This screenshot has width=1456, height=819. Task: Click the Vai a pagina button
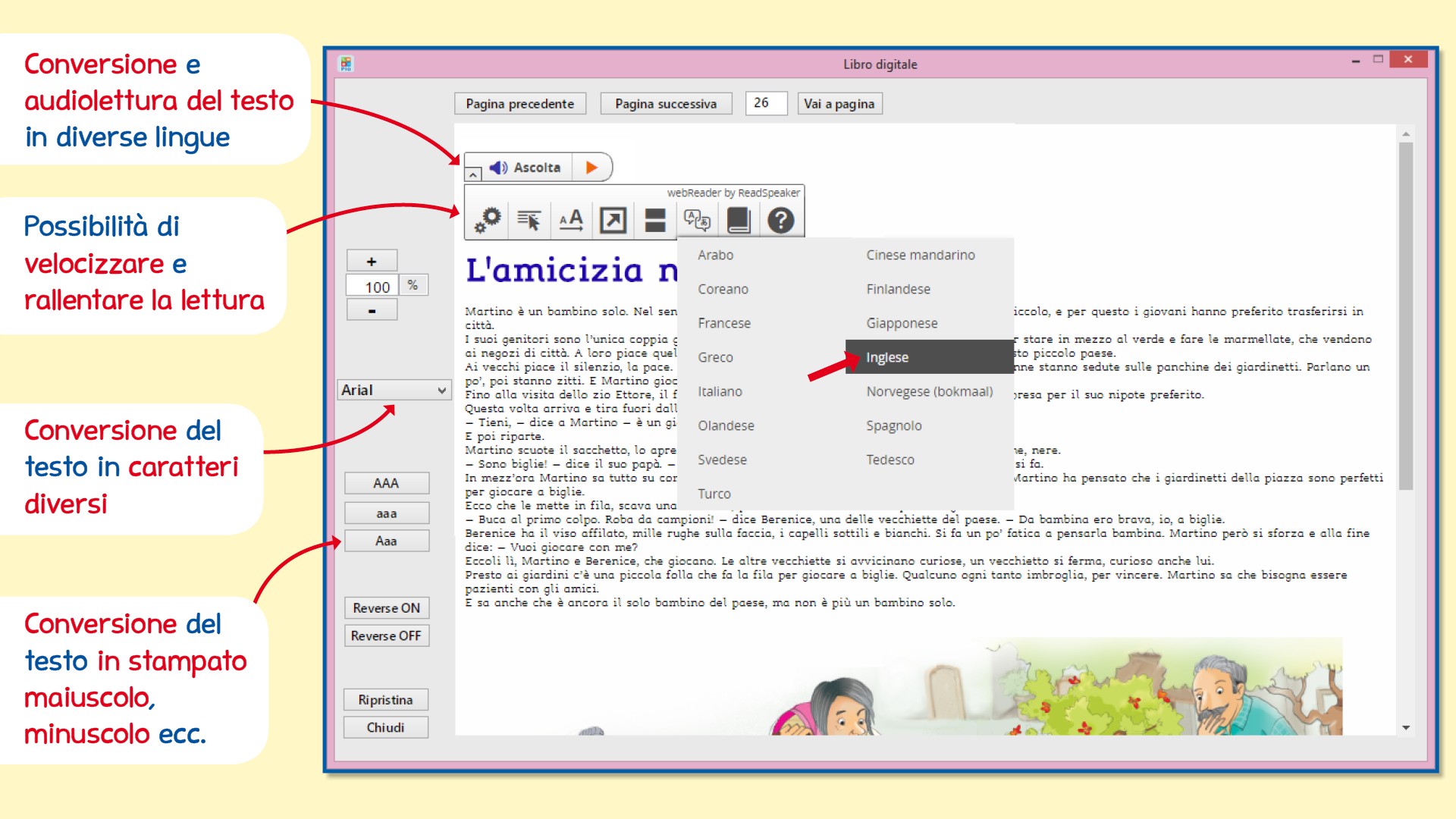coord(839,104)
